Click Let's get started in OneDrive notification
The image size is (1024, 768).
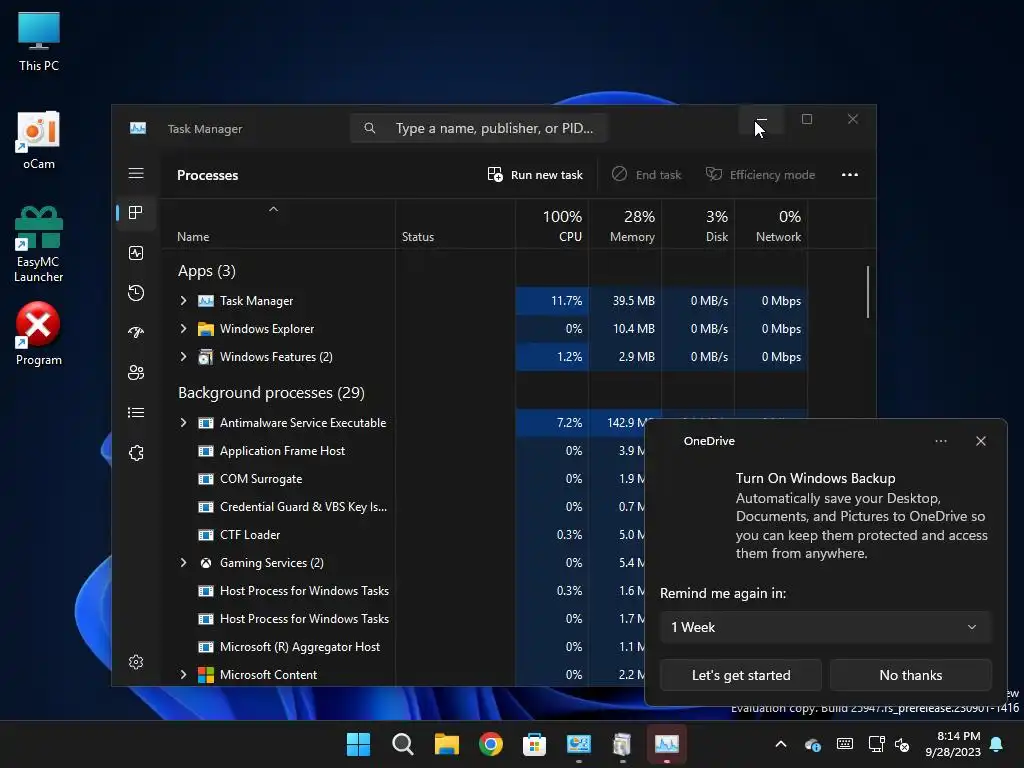tap(741, 675)
